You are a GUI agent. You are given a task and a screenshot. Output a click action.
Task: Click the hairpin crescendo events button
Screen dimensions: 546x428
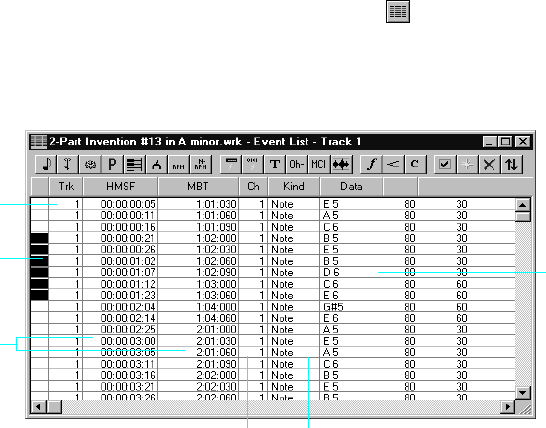coord(393,164)
